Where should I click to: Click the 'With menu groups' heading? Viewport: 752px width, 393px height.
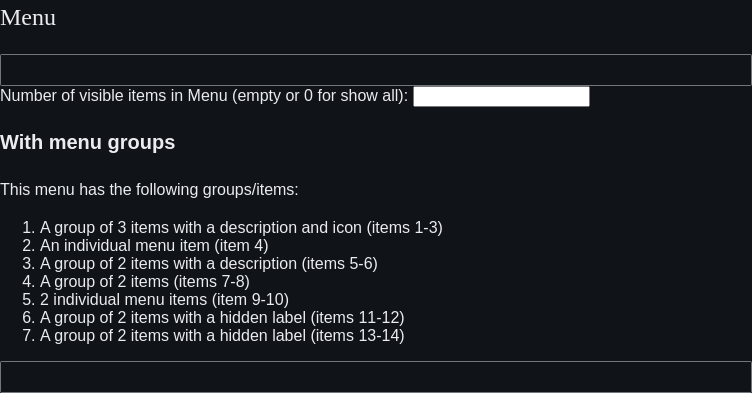coord(87,143)
